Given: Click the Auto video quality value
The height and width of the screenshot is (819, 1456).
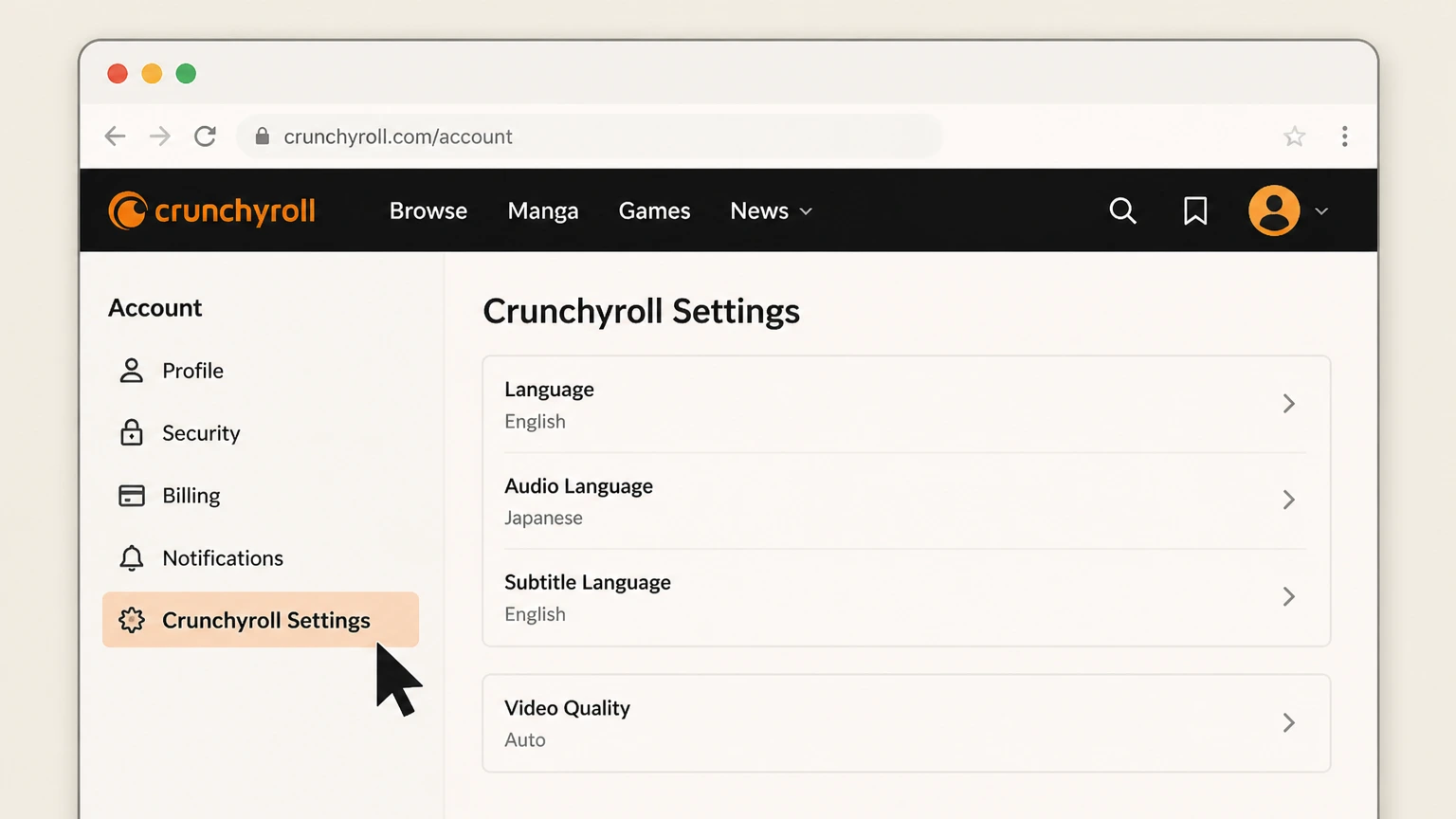Looking at the screenshot, I should coord(525,740).
